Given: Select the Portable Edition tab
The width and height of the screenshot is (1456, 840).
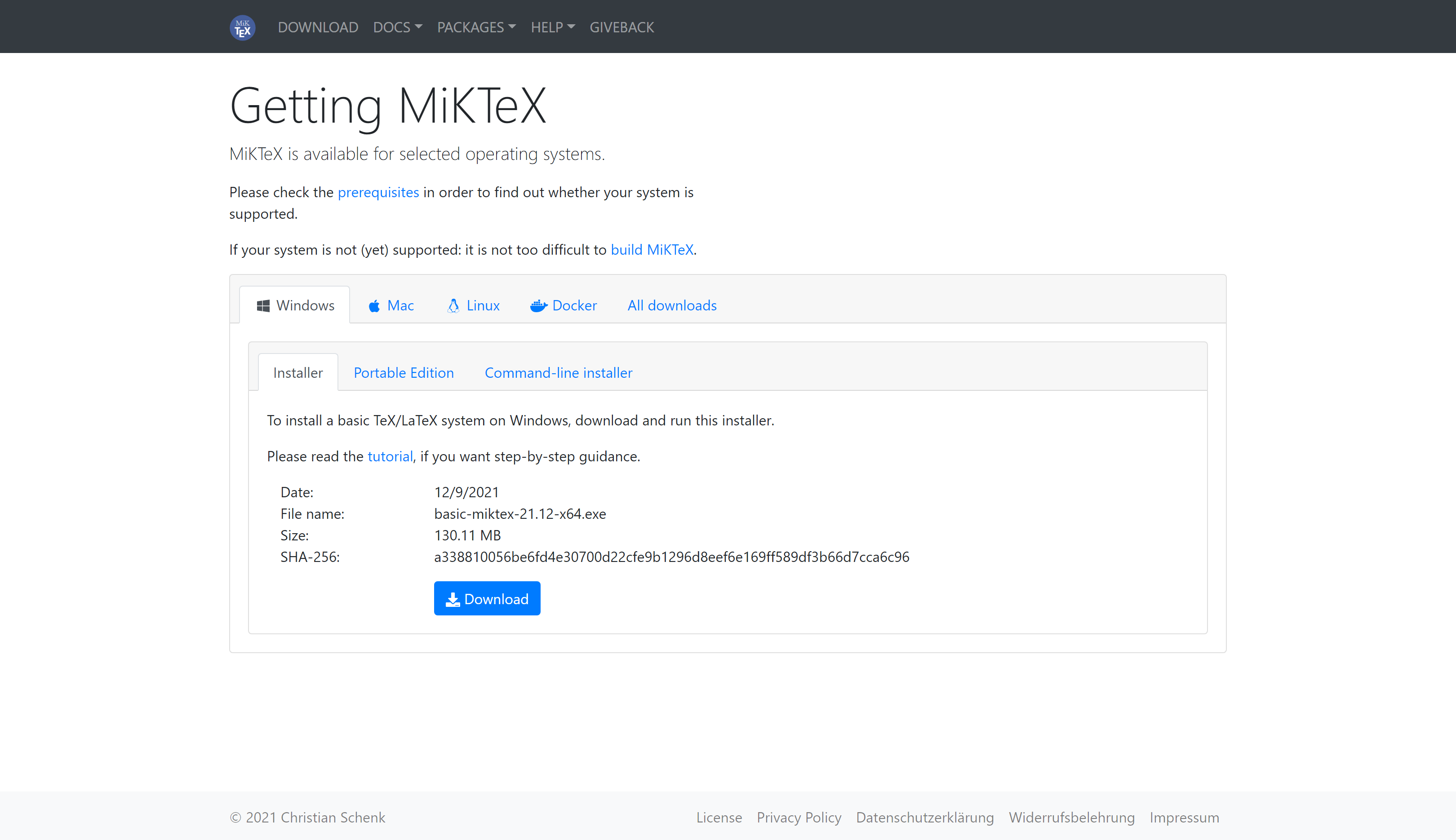Looking at the screenshot, I should pyautogui.click(x=403, y=372).
